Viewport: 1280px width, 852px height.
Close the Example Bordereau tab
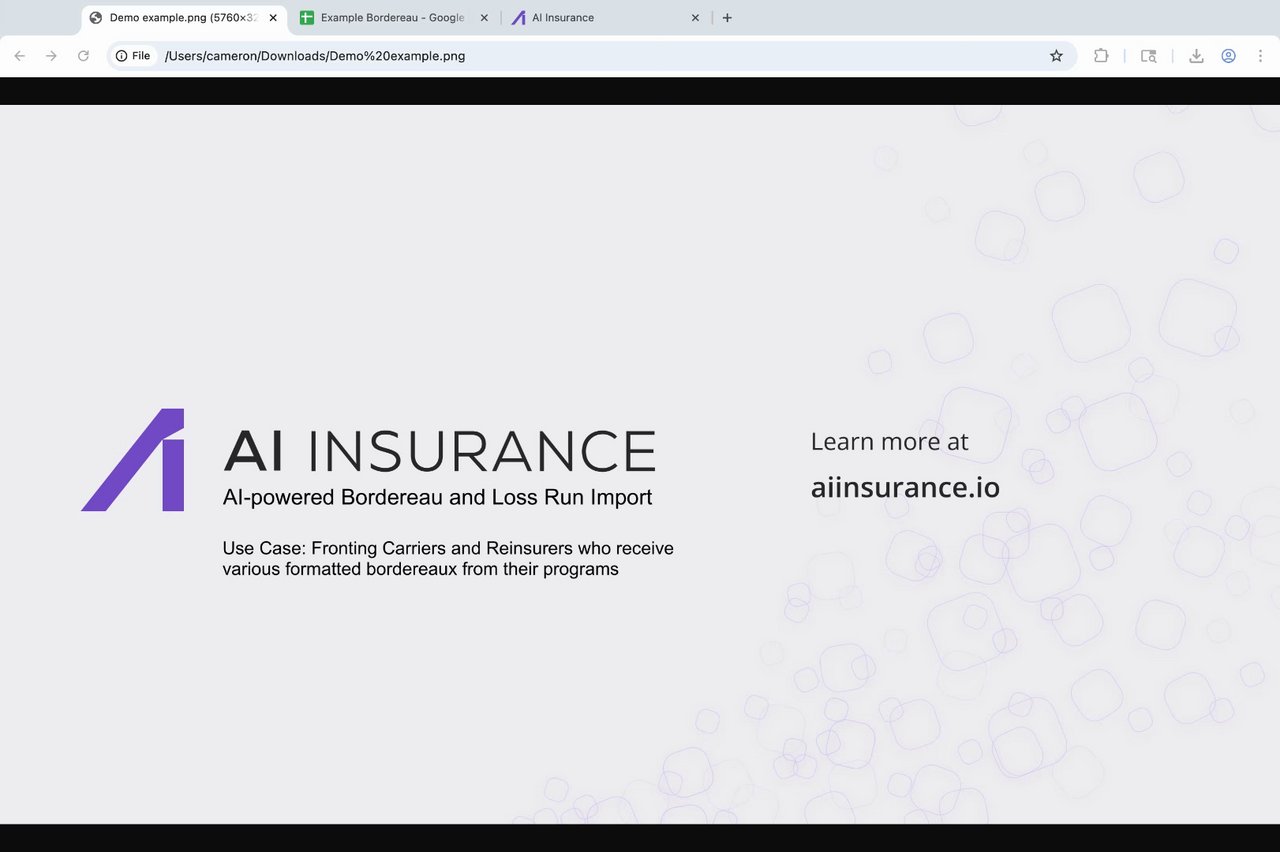coord(484,18)
